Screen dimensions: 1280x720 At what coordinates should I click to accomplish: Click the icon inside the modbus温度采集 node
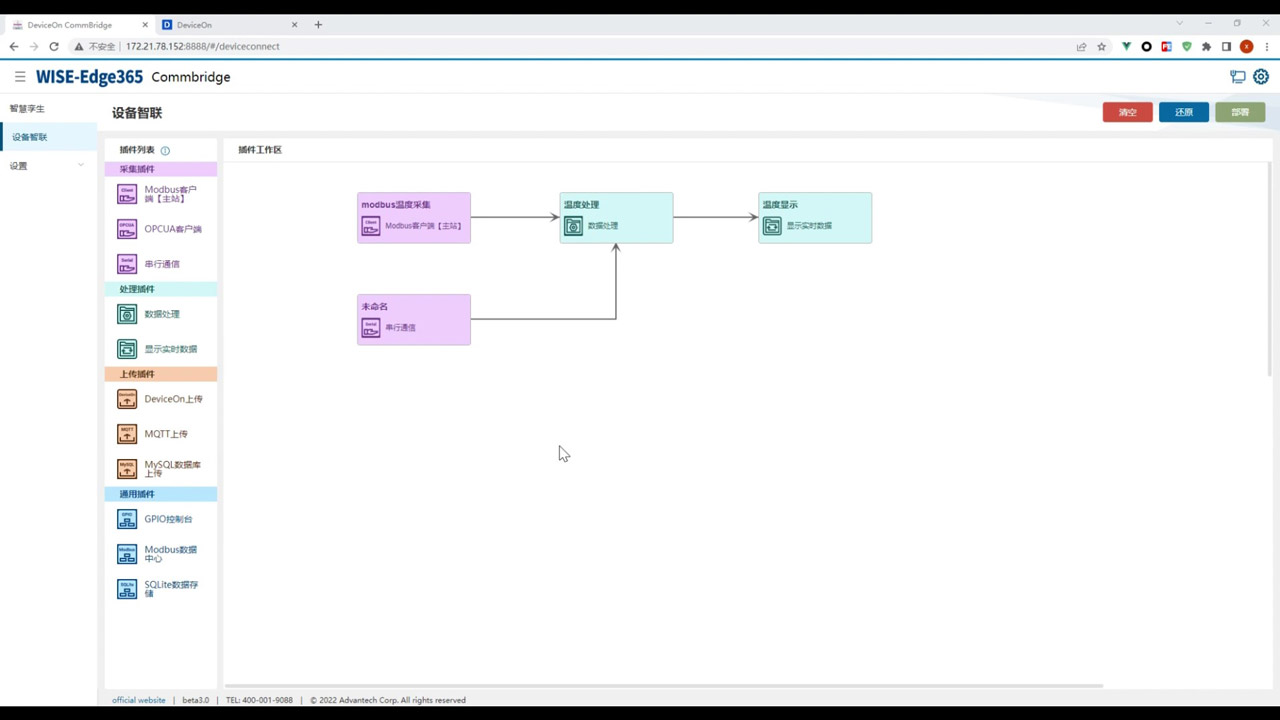coord(371,226)
